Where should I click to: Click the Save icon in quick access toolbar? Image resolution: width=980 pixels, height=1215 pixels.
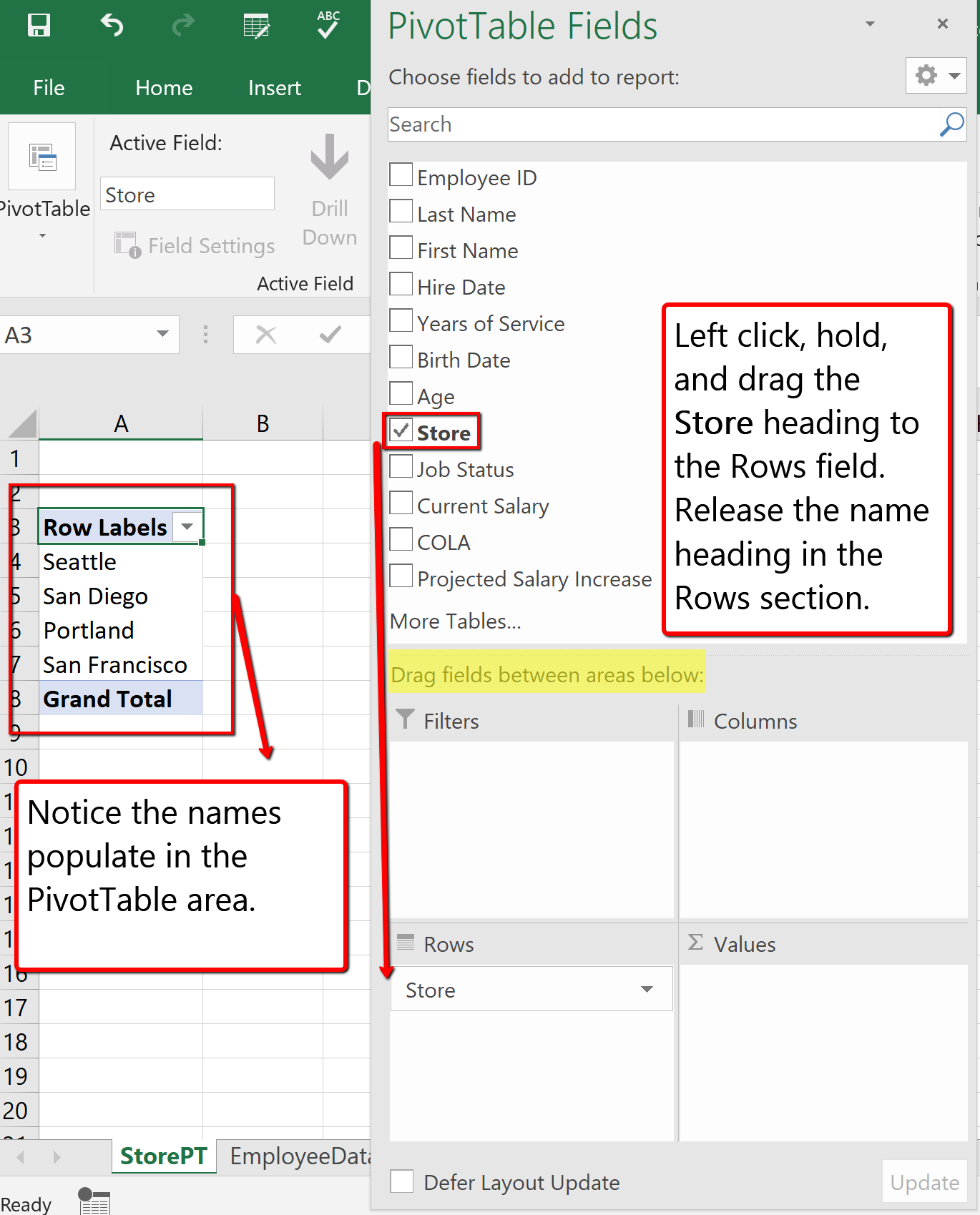click(x=39, y=26)
